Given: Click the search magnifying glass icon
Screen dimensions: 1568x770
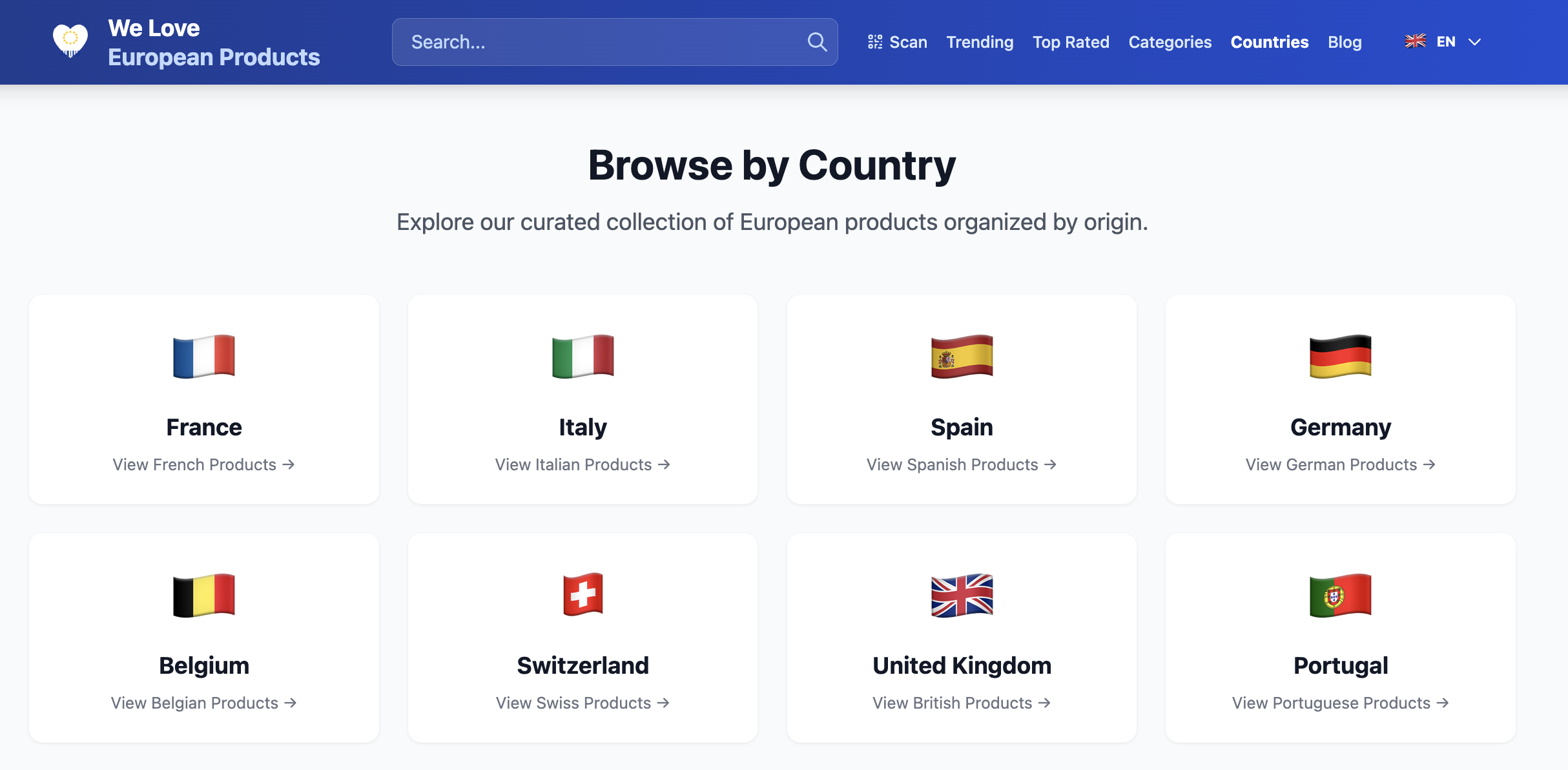Looking at the screenshot, I should click(x=816, y=41).
